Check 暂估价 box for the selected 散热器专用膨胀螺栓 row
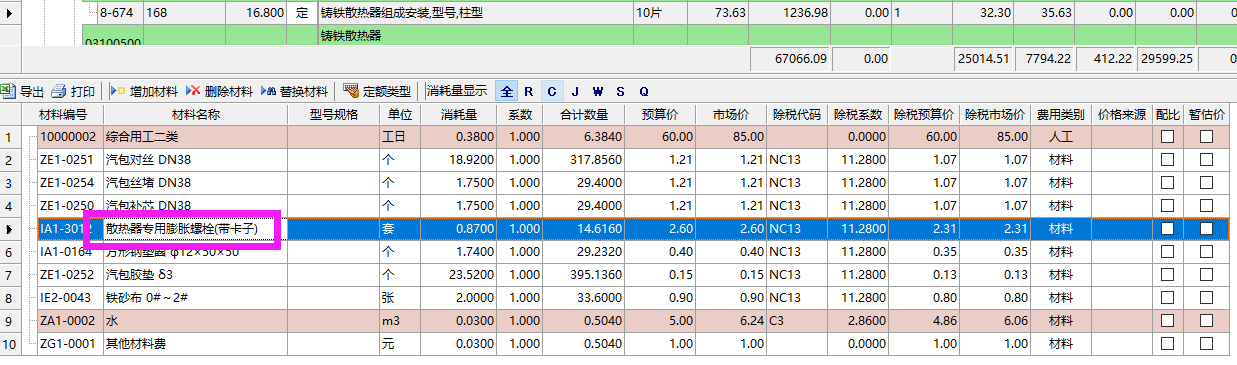The width and height of the screenshot is (1237, 365). coord(1207,229)
